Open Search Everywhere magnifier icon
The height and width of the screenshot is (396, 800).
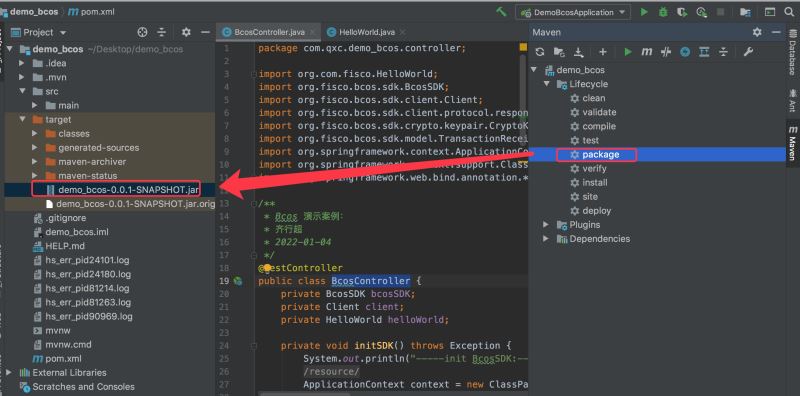point(789,12)
